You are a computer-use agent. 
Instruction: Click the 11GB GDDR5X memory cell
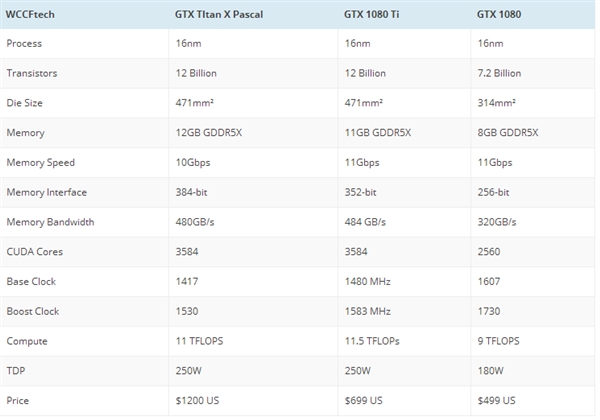tap(378, 132)
